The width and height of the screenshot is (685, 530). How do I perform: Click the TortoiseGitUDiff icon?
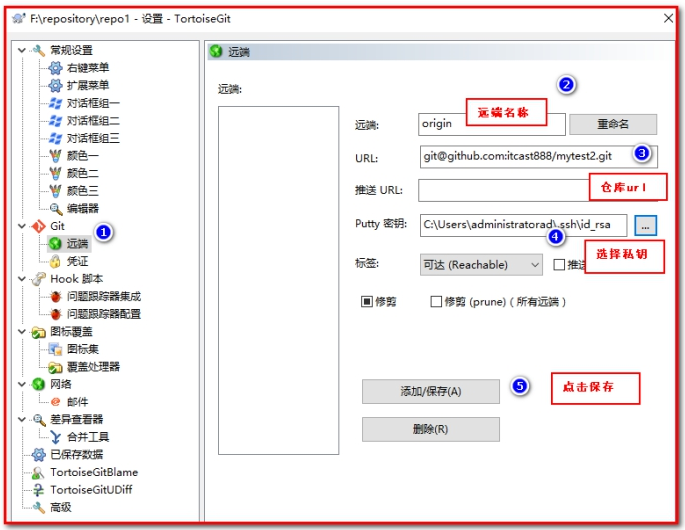pyautogui.click(x=39, y=490)
